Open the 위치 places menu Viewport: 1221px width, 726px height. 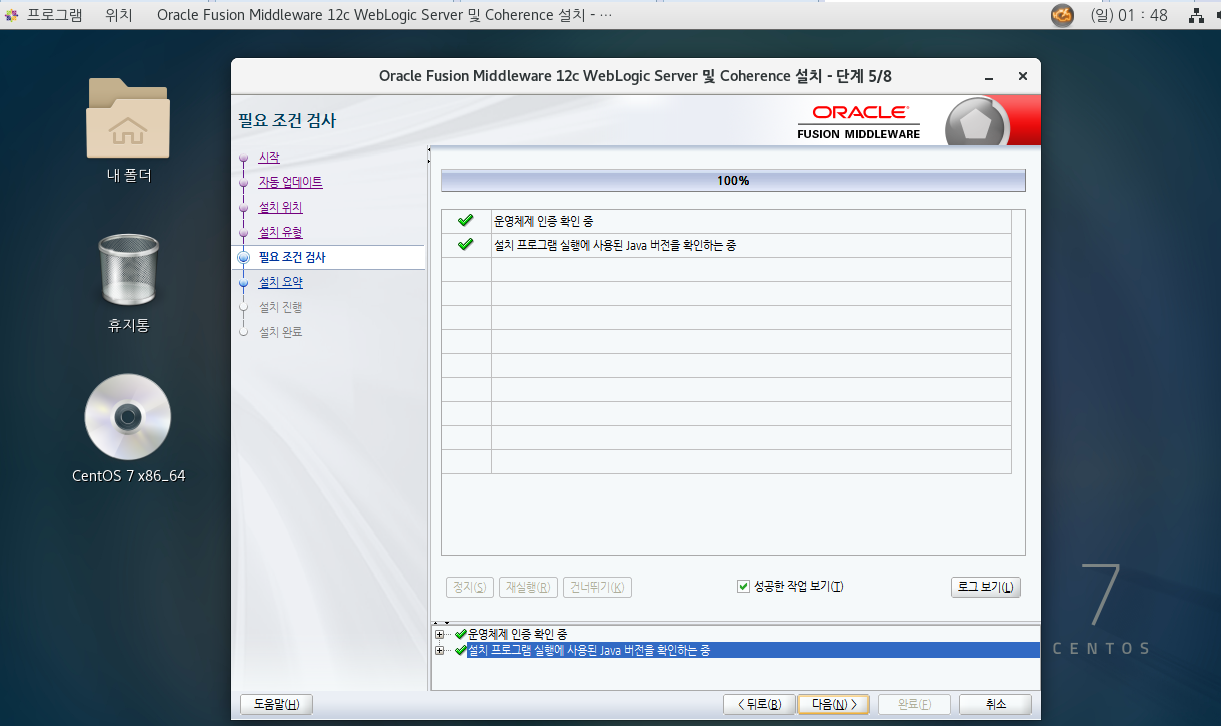click(118, 15)
